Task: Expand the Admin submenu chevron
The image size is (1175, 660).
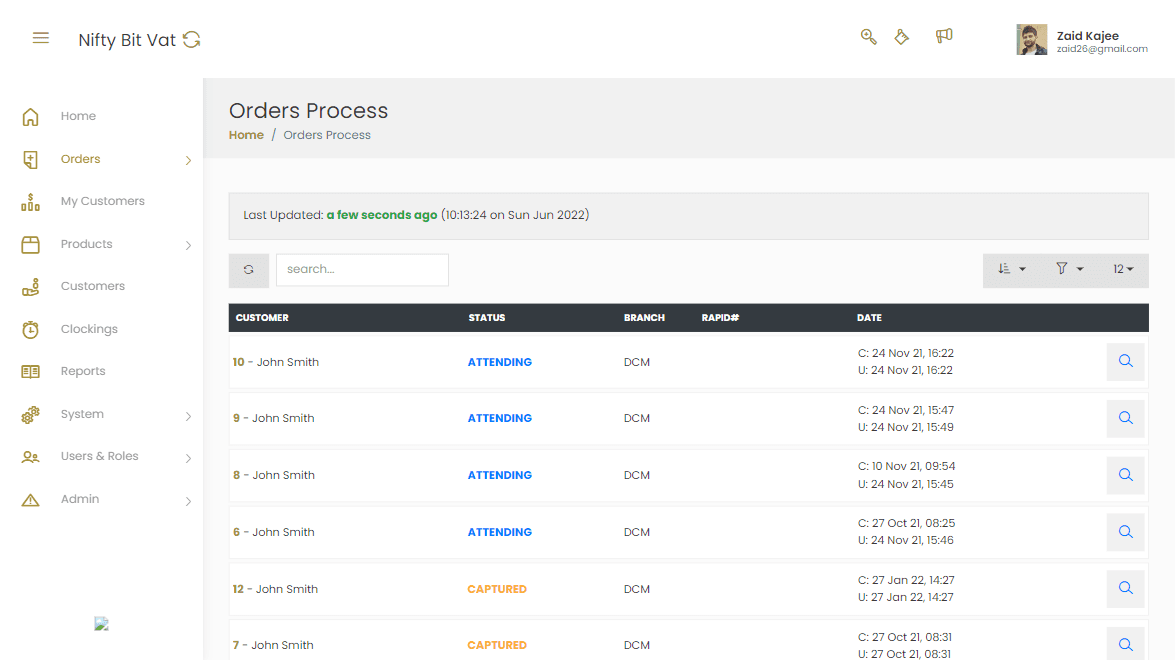Action: tap(188, 501)
